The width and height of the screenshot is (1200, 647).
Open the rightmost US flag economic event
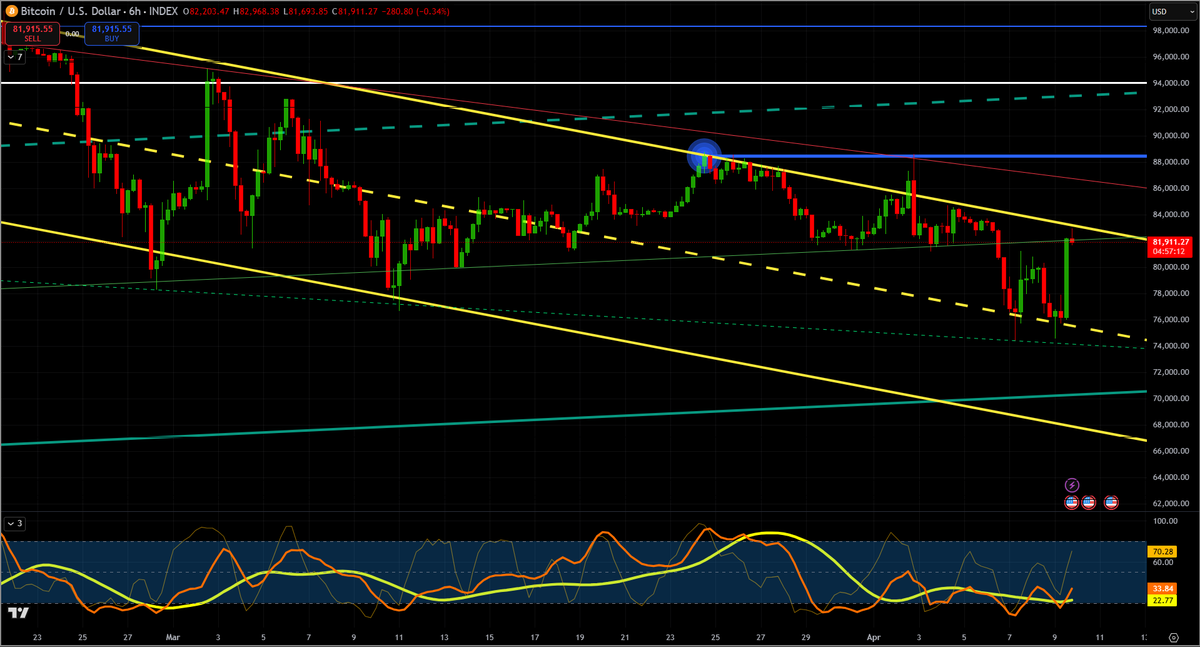[x=1111, y=502]
